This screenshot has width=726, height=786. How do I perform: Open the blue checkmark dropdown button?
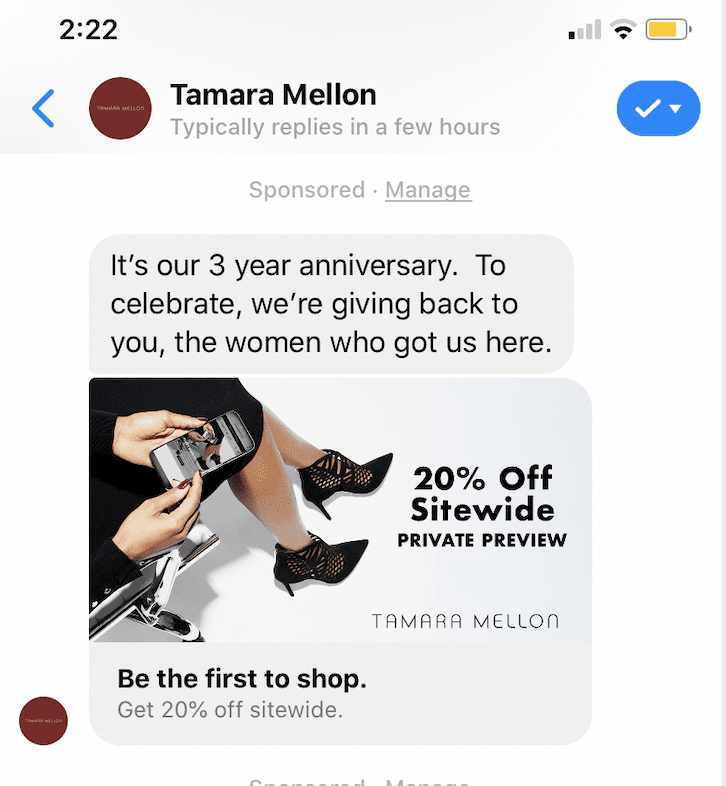point(659,108)
